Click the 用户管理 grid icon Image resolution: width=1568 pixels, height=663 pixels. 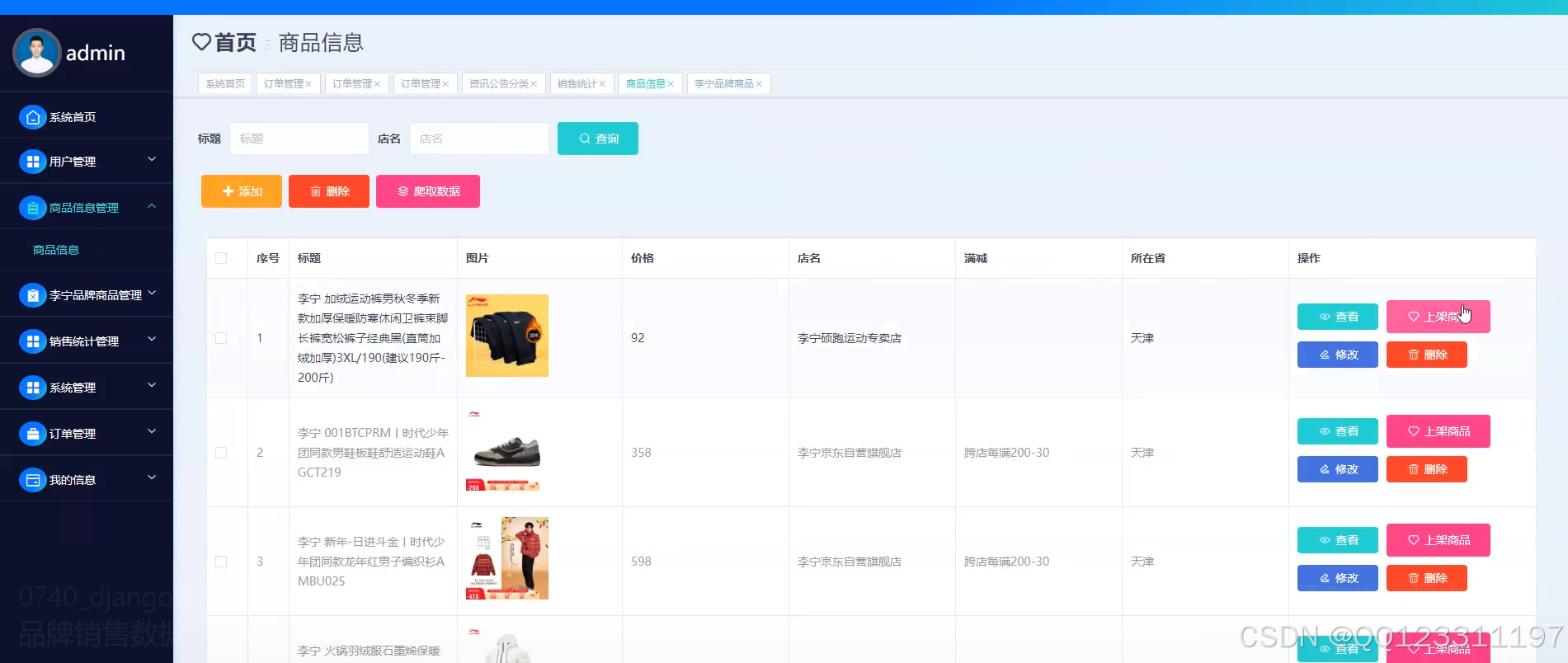point(33,162)
